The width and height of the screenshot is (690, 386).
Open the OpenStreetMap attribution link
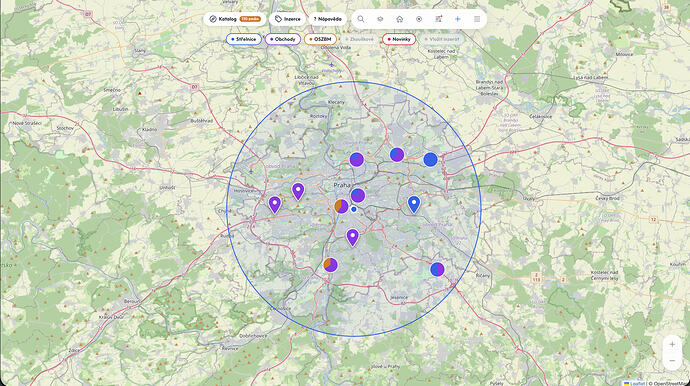coord(670,383)
